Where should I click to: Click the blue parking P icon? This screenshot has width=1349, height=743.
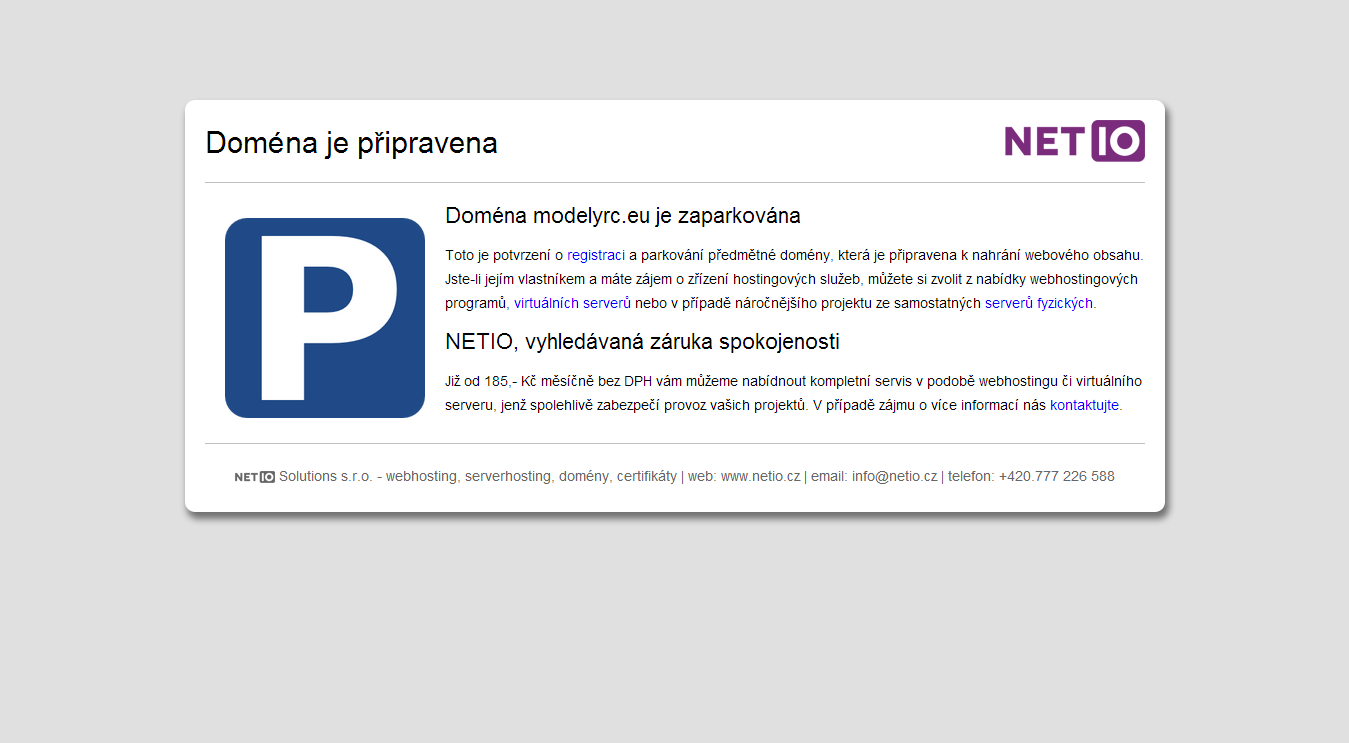pyautogui.click(x=325, y=318)
